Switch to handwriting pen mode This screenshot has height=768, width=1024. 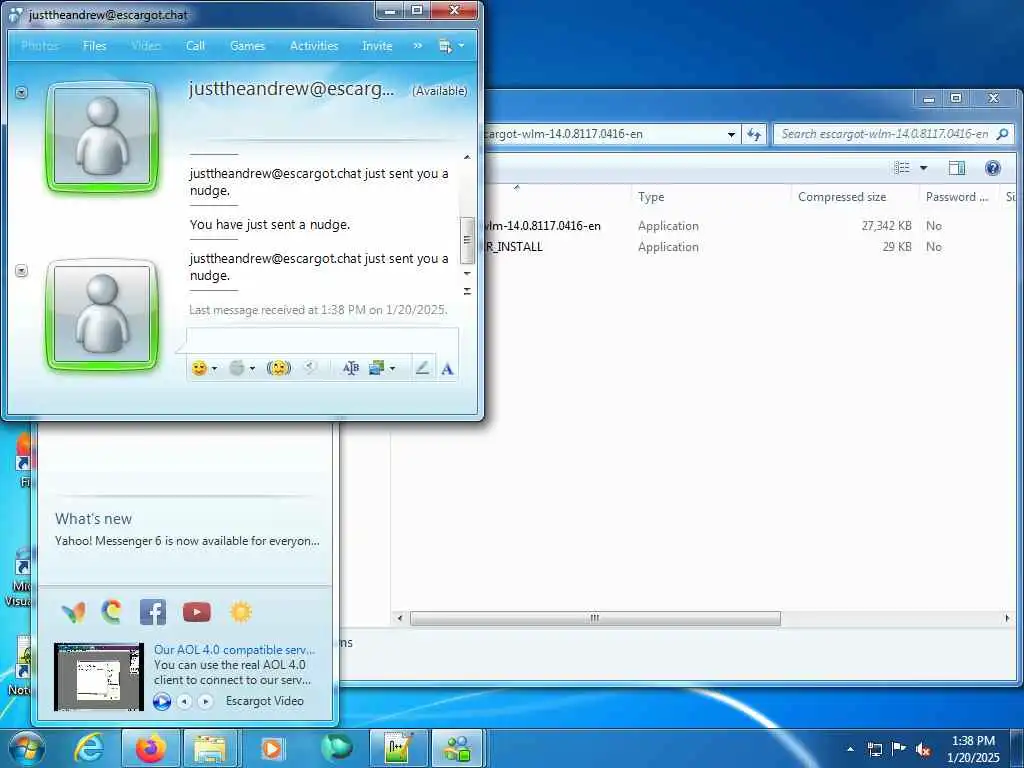pos(423,368)
